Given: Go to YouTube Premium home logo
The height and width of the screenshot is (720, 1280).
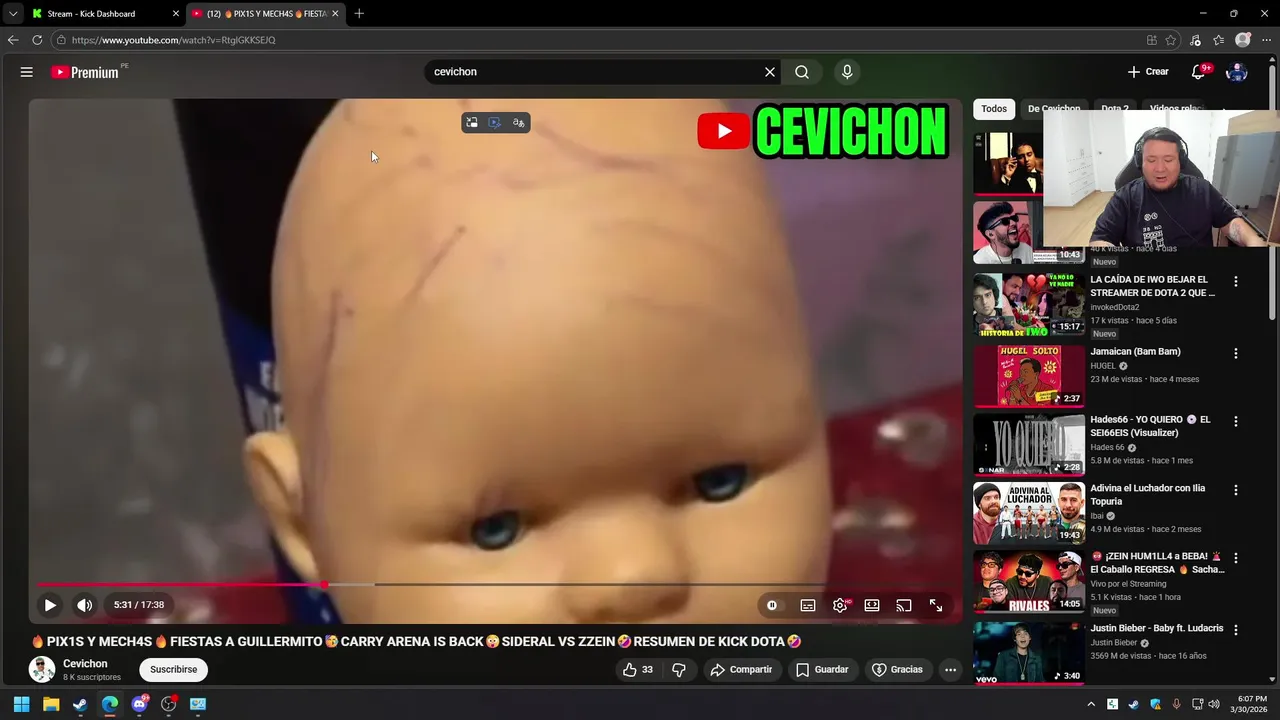Looking at the screenshot, I should coord(85,72).
